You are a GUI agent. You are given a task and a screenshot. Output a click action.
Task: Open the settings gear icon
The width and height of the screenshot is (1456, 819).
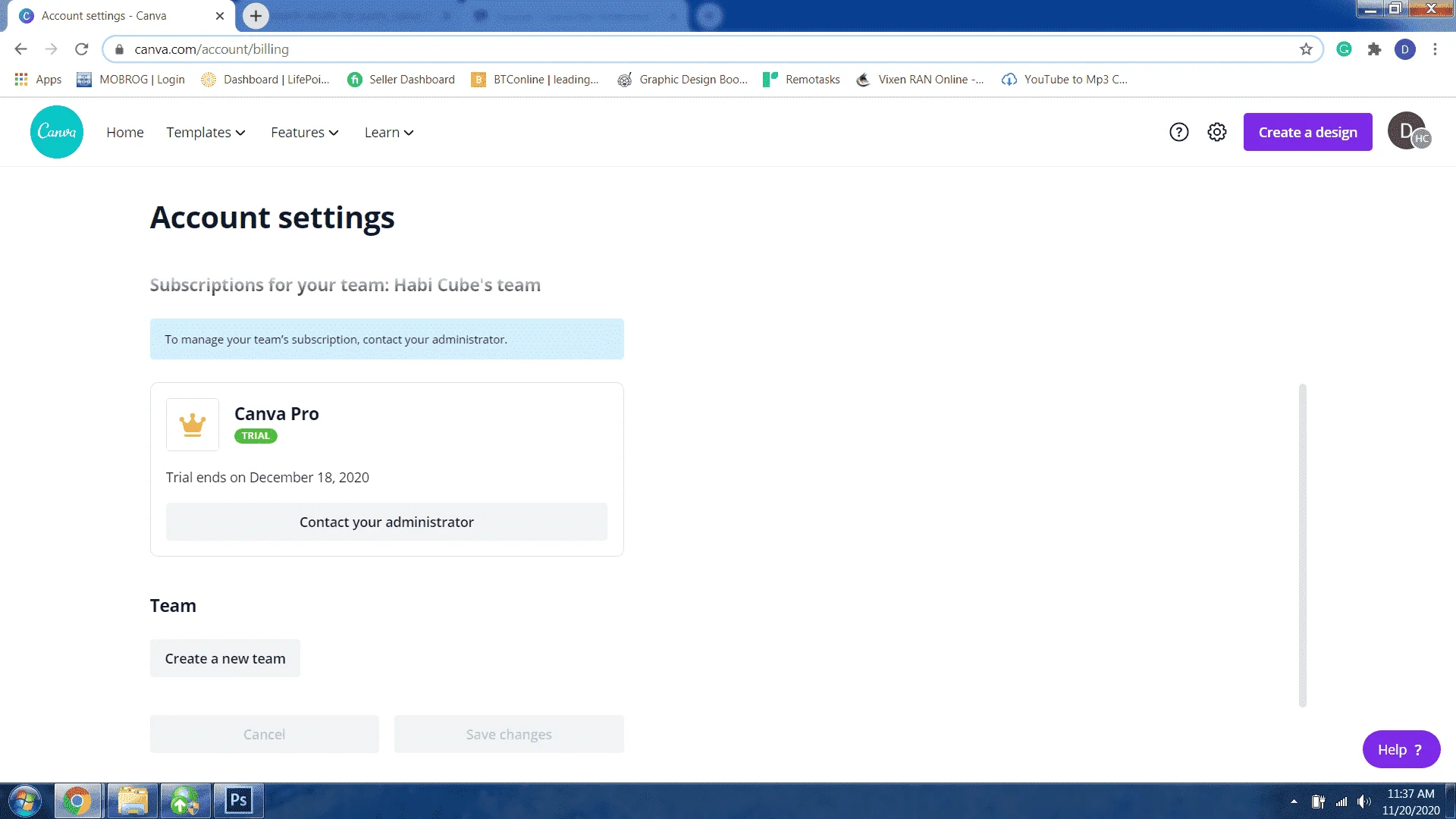[x=1217, y=132]
